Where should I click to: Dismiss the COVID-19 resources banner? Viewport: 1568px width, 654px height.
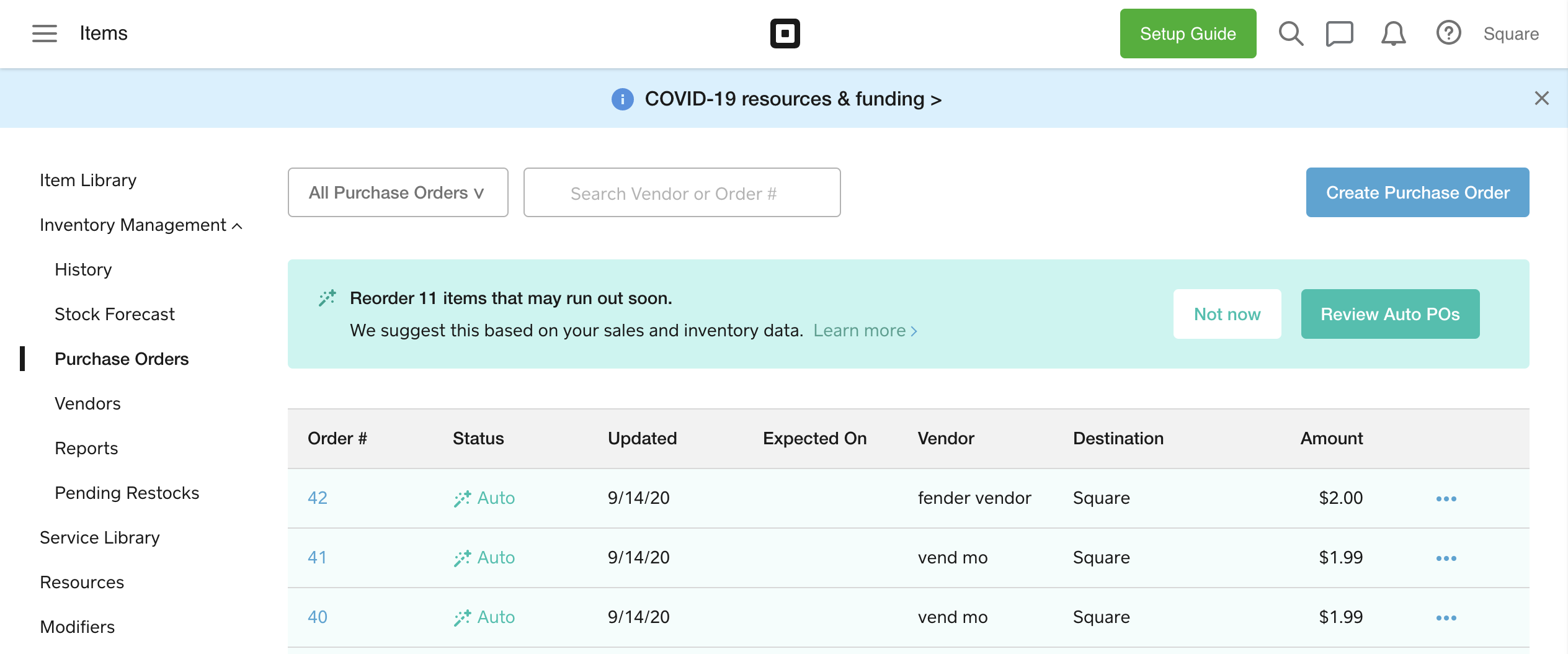tap(1541, 98)
